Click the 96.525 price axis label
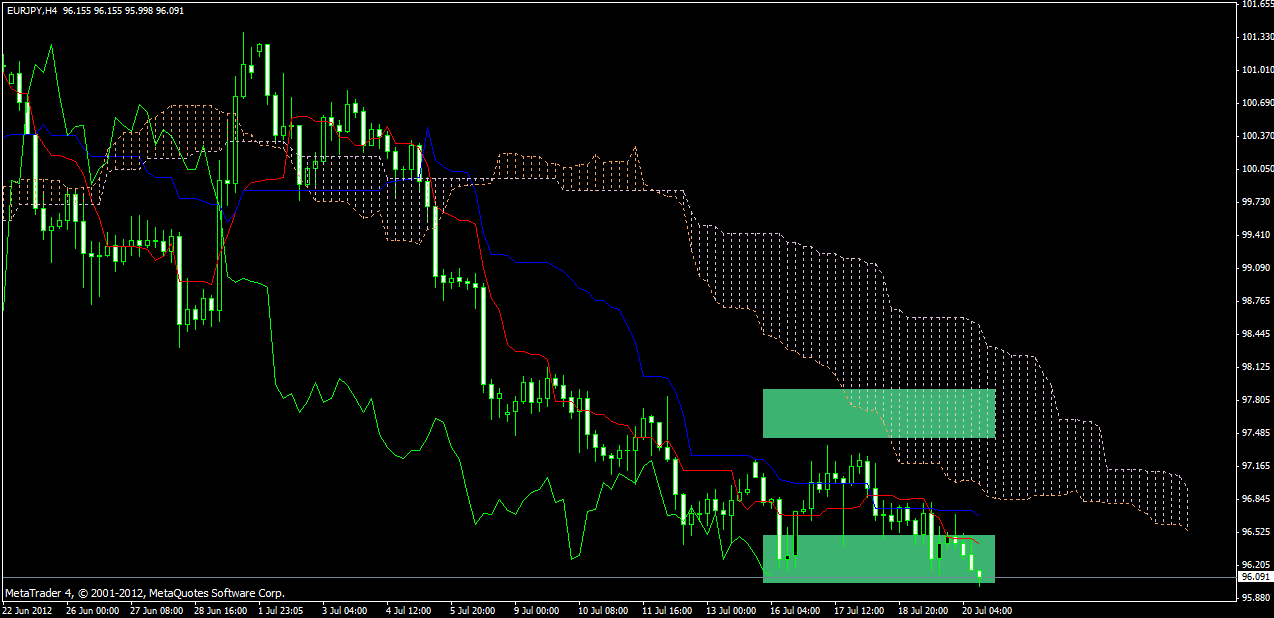The height and width of the screenshot is (618, 1274). [1254, 532]
